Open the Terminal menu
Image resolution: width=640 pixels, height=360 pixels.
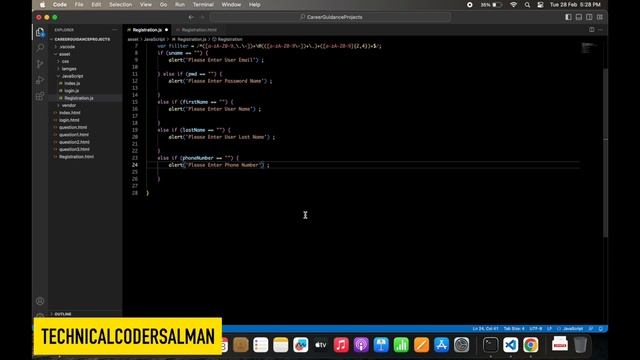coord(203,5)
